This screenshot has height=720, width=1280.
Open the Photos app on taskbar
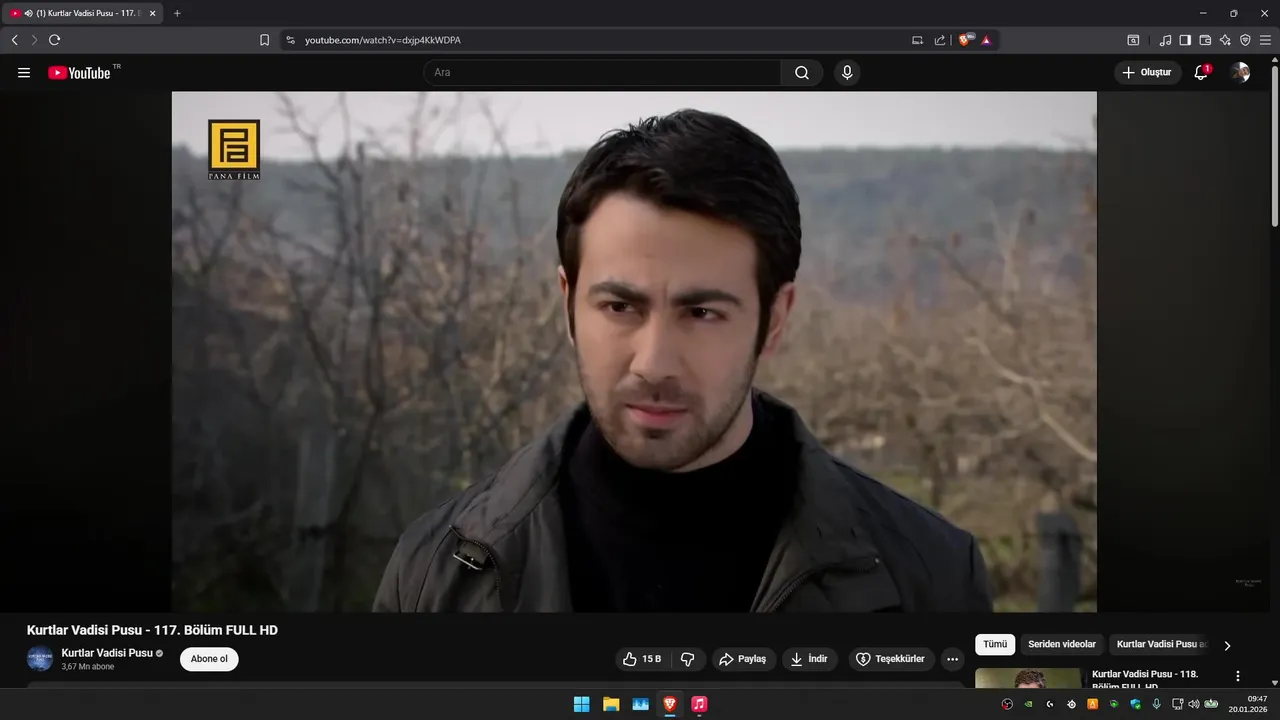[640, 704]
